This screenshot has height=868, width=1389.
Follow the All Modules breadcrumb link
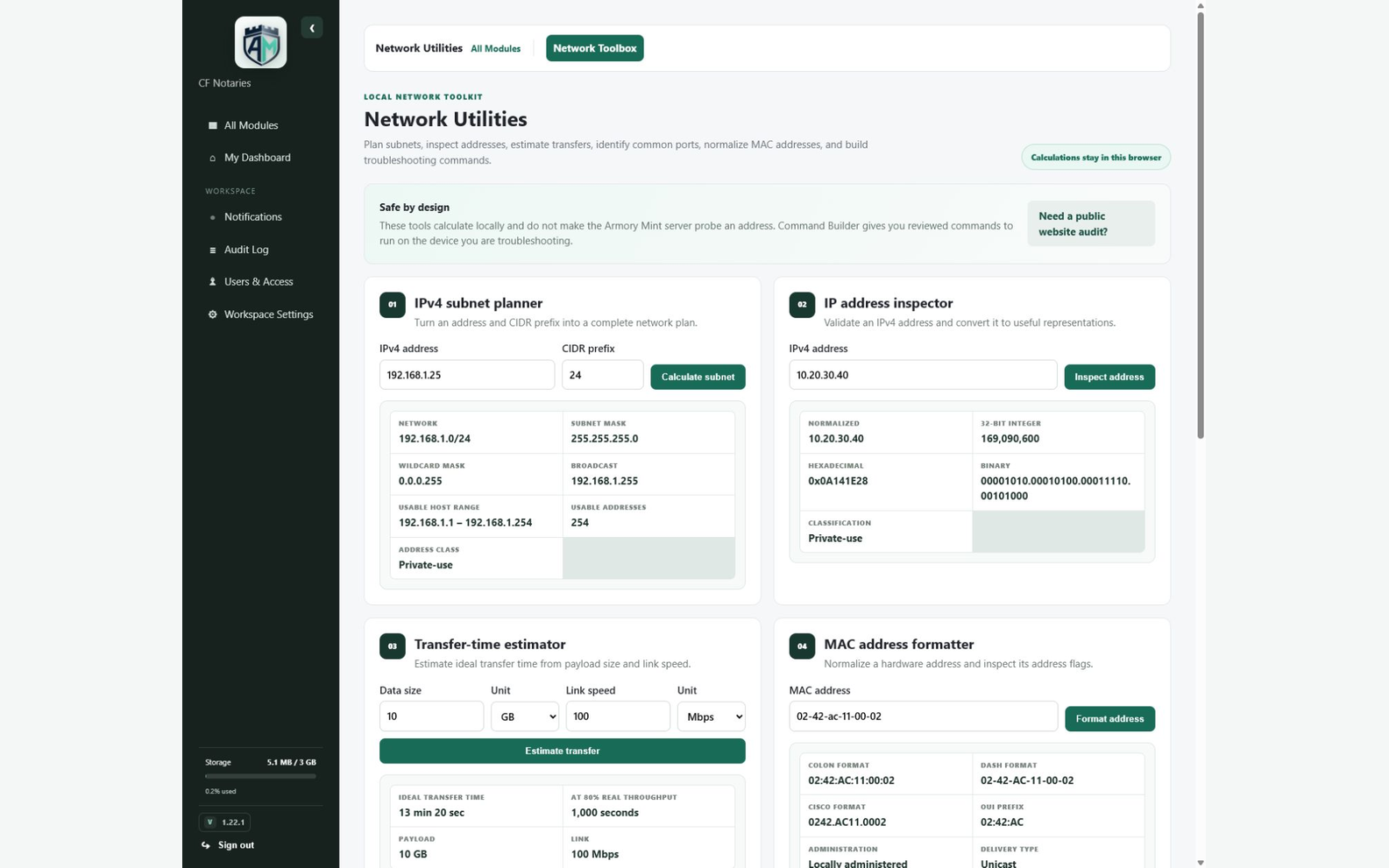495,49
